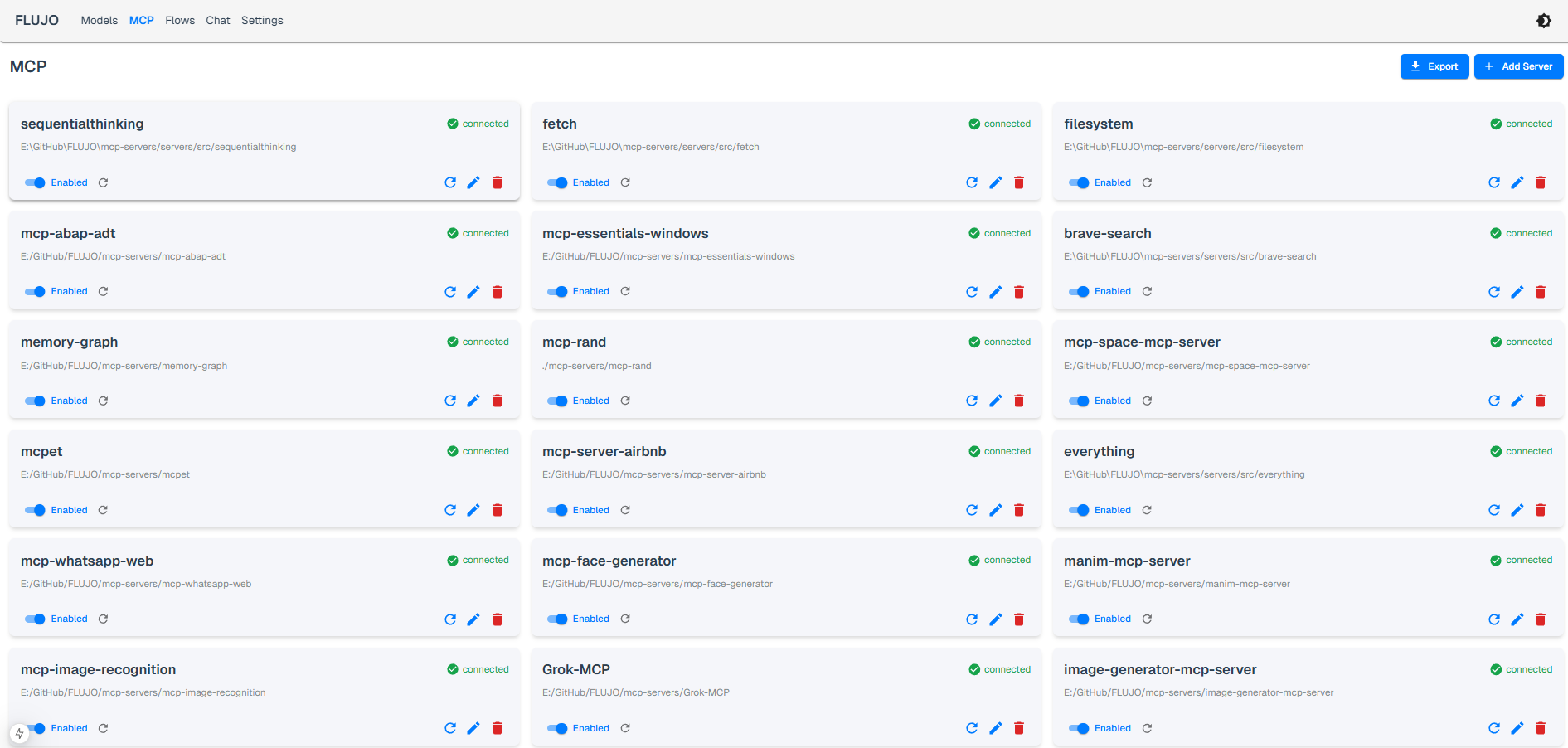Disable the sequentialthinking server toggle
Screen dimensions: 1568x748
[x=35, y=182]
